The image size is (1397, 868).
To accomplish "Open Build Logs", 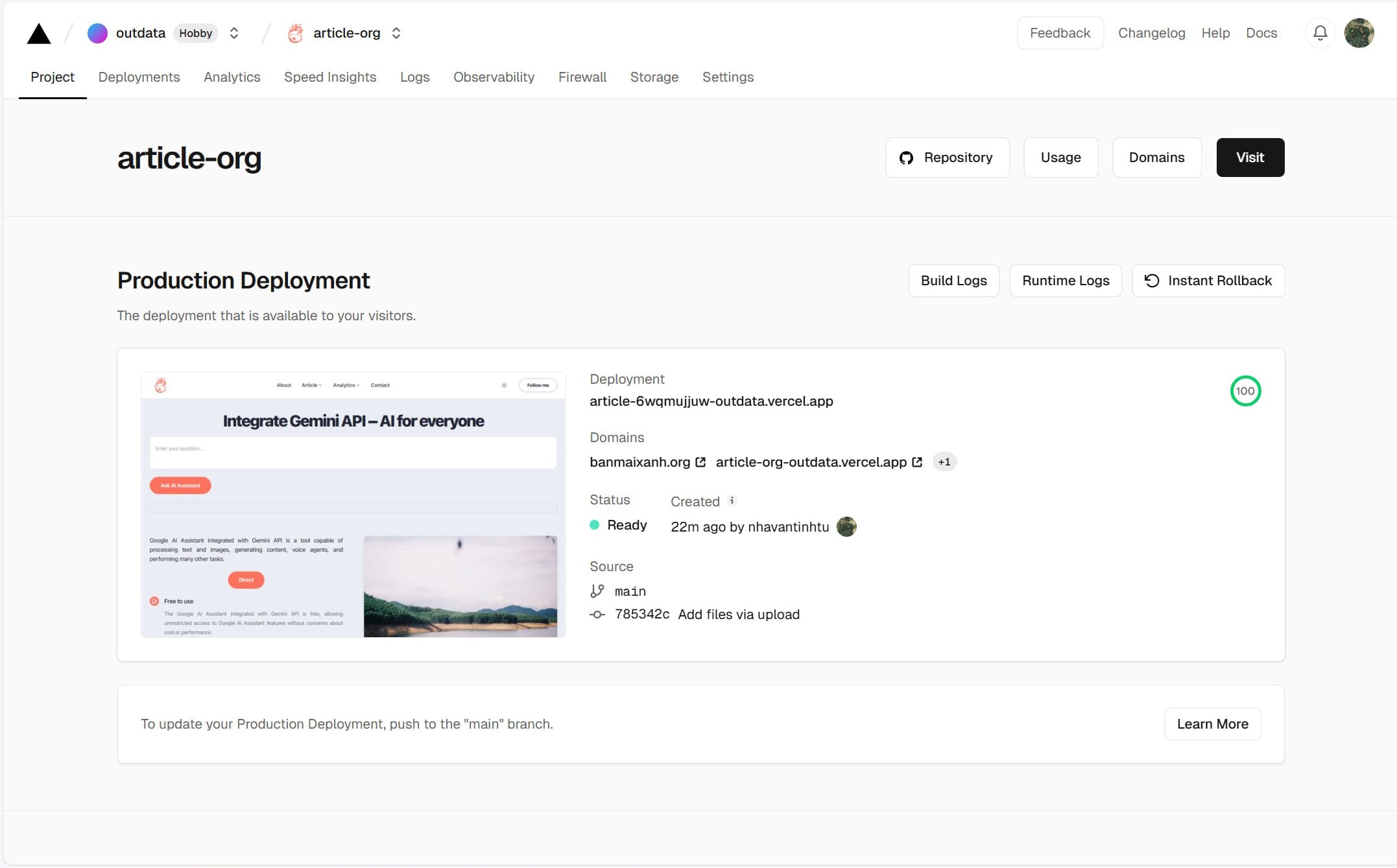I will pyautogui.click(x=954, y=281).
